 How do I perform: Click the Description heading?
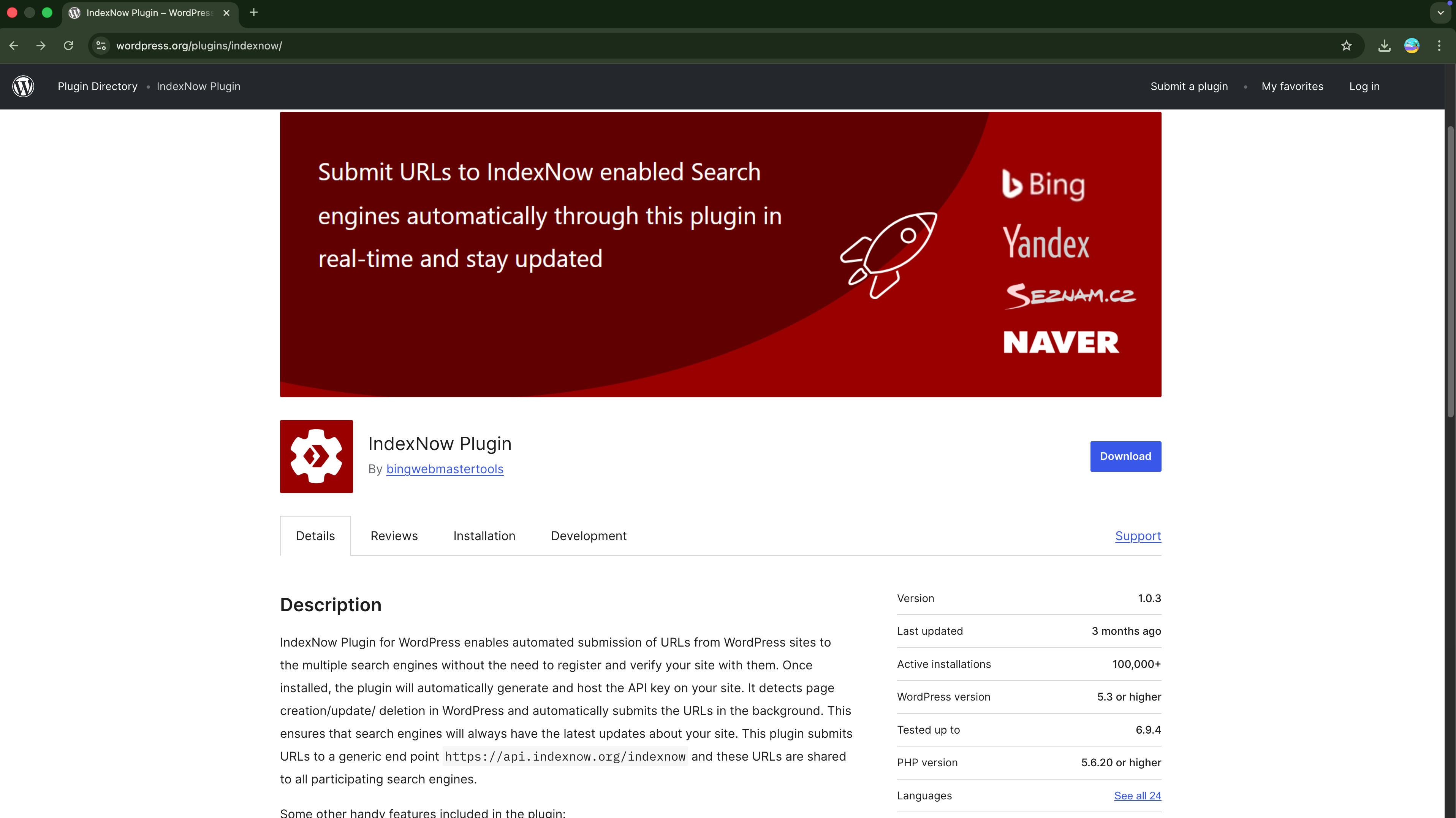331,605
